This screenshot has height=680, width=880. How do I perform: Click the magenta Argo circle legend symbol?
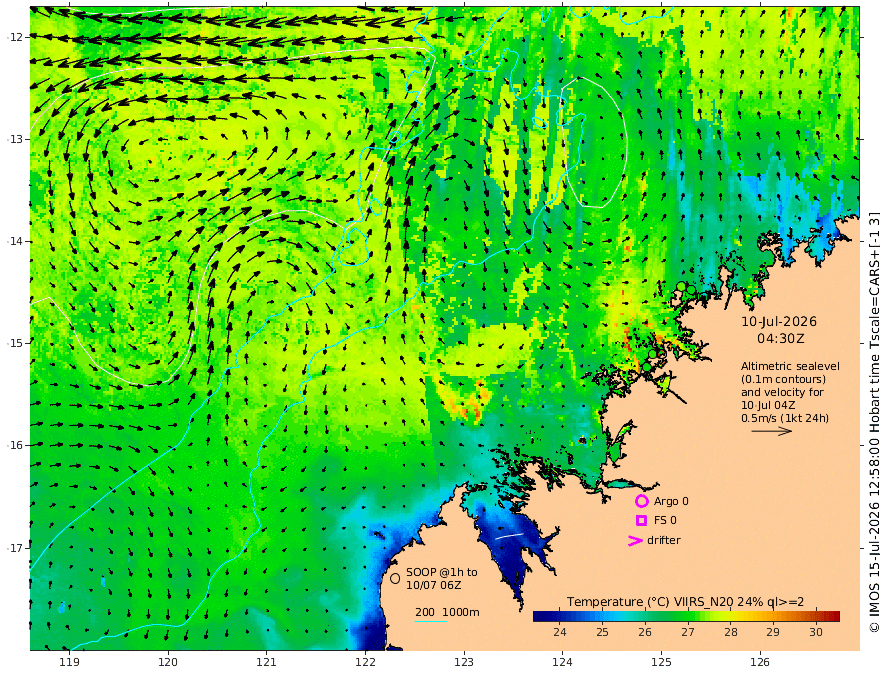pyautogui.click(x=641, y=501)
